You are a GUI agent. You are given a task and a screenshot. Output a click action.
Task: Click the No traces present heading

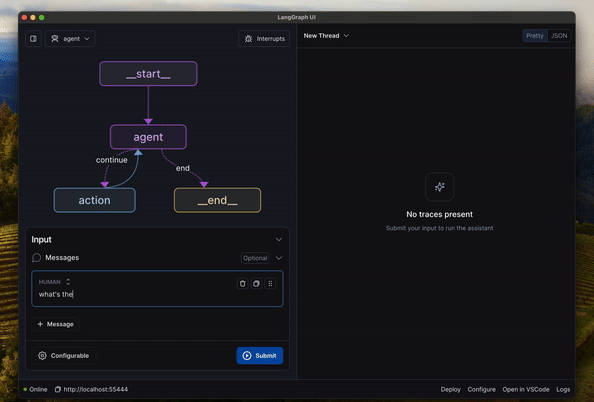[x=439, y=214]
